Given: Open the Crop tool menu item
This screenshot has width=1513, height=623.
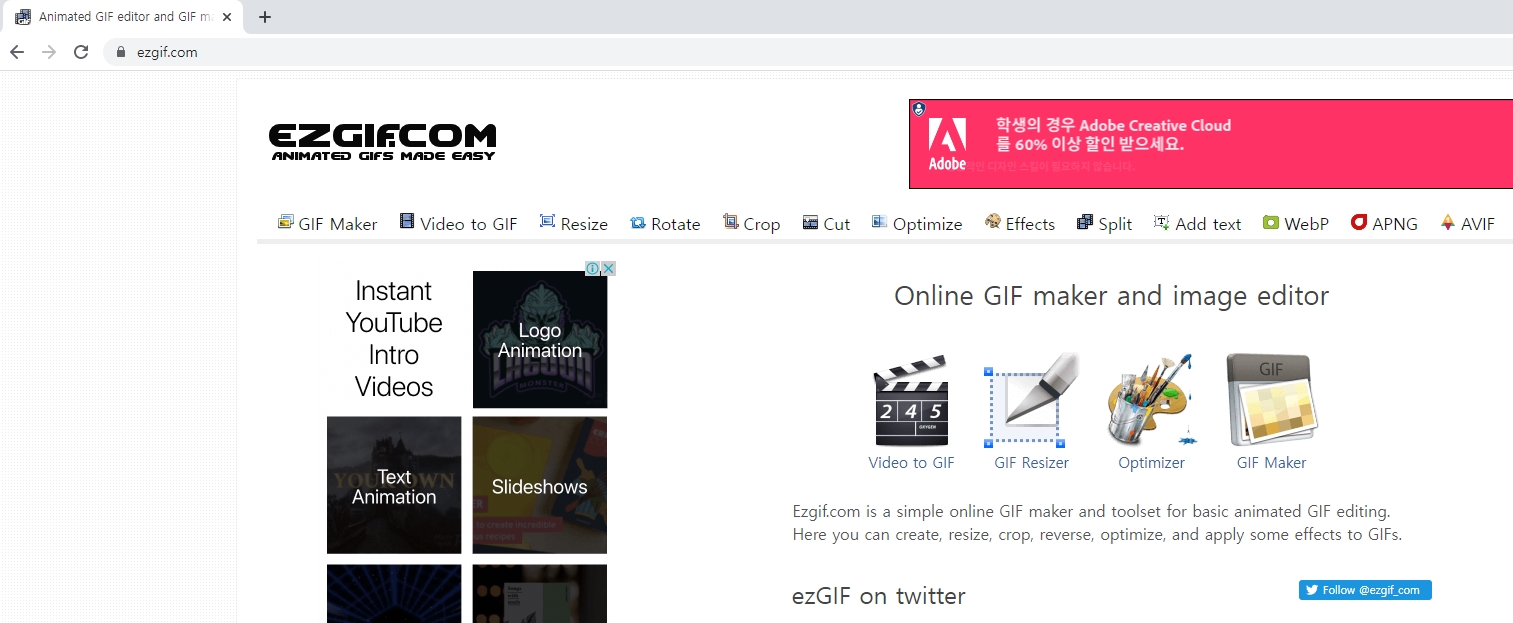Looking at the screenshot, I should (x=751, y=223).
